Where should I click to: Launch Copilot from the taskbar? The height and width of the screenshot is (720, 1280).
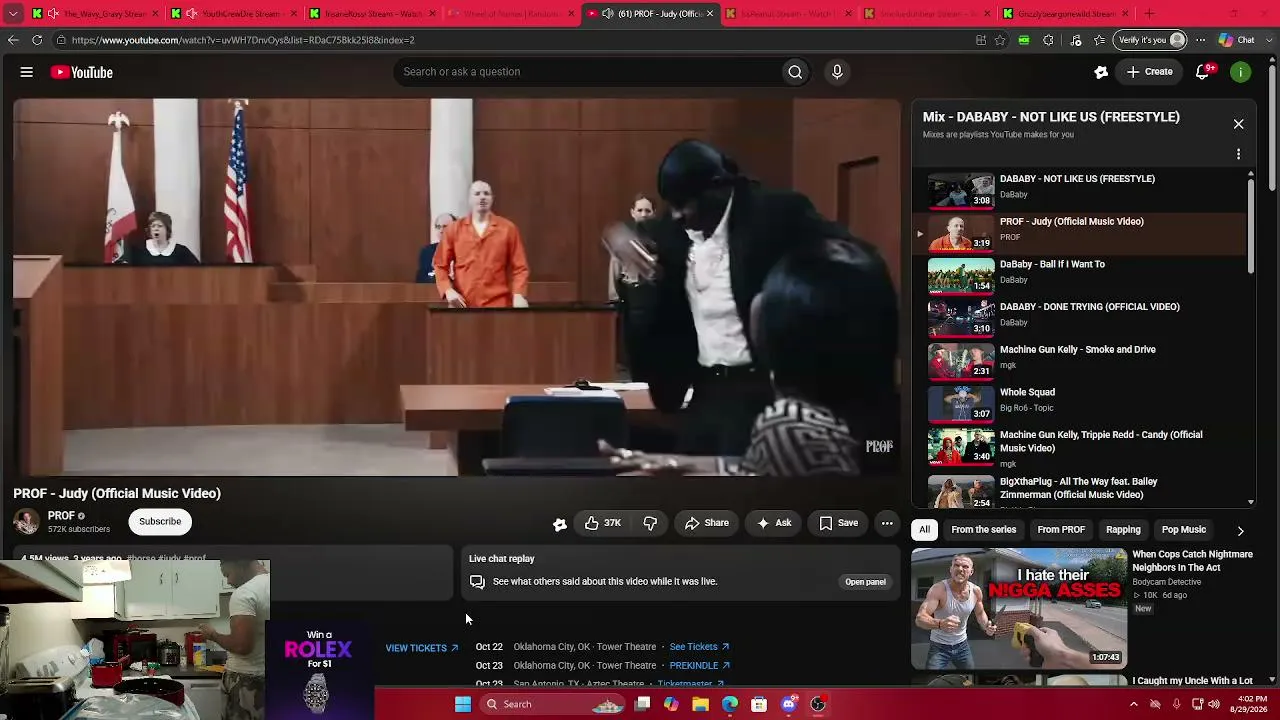click(x=671, y=704)
